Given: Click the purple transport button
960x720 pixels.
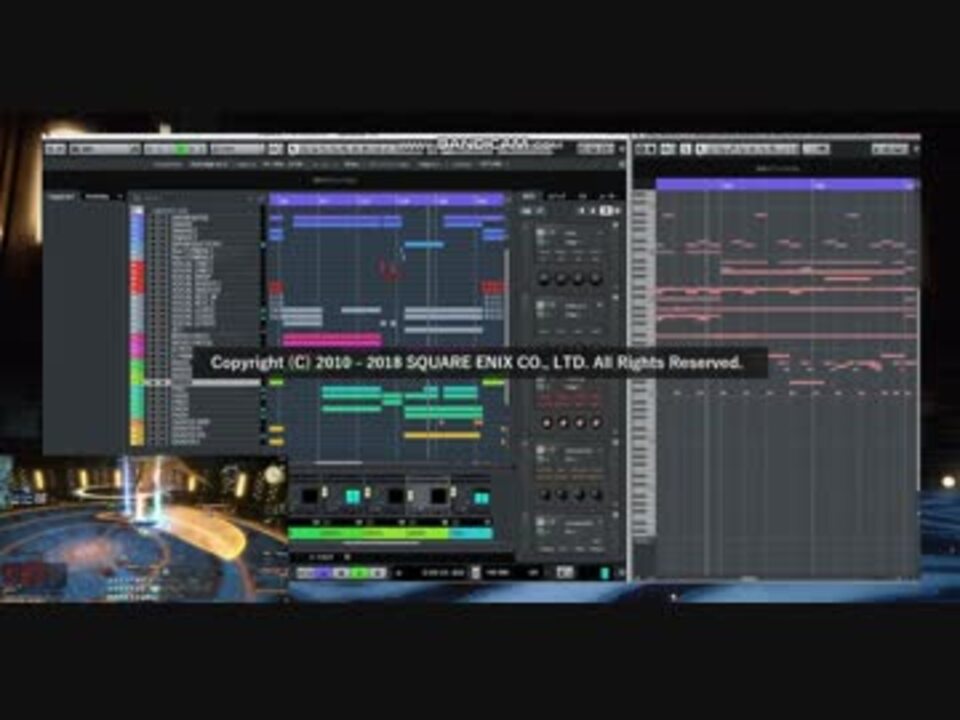Looking at the screenshot, I should 323,572.
